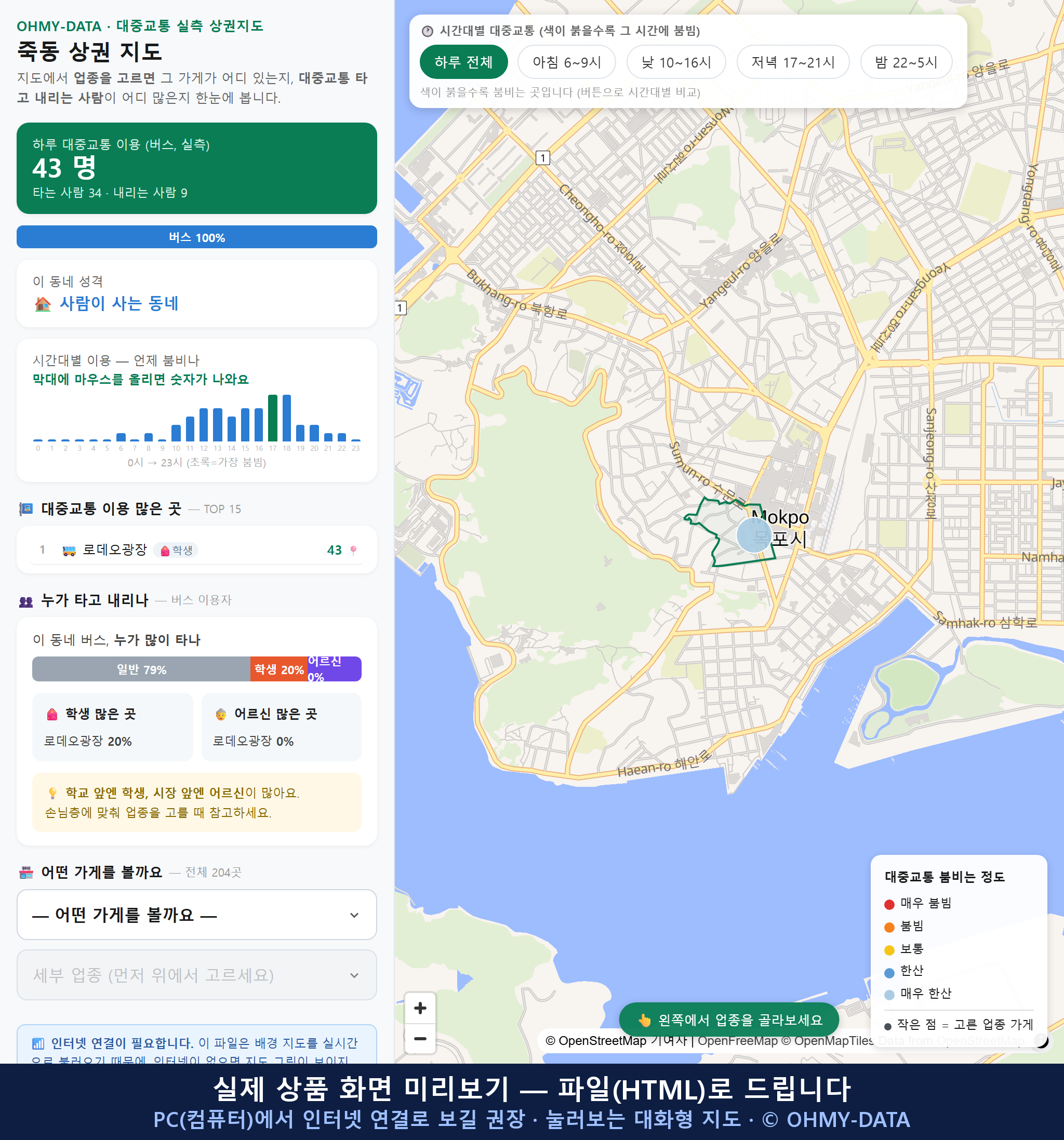Screen dimensions: 1064x1140
Task: Click the OpenFreeMap attribution link
Action: [737, 1041]
